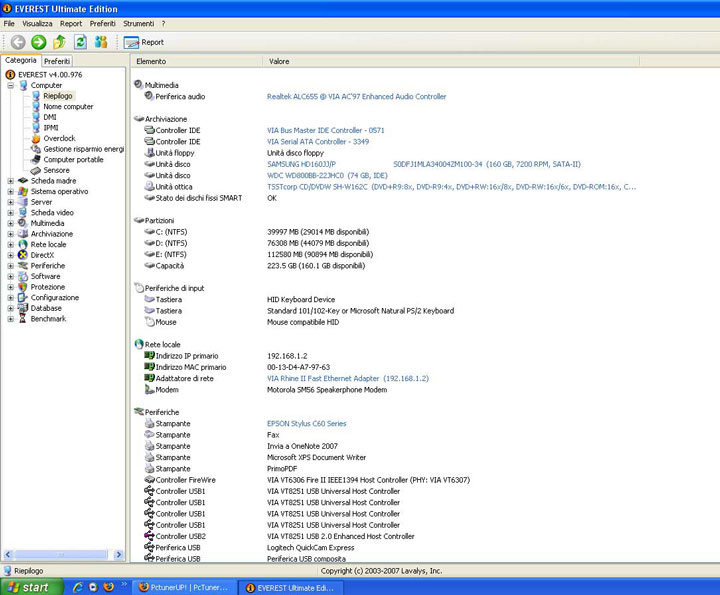Open the Realtek ALC655 audio controller link
The image size is (720, 595).
[356, 96]
